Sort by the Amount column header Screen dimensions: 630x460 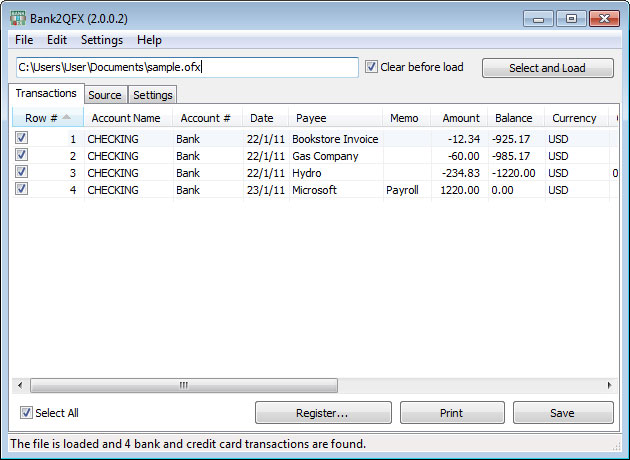[461, 118]
